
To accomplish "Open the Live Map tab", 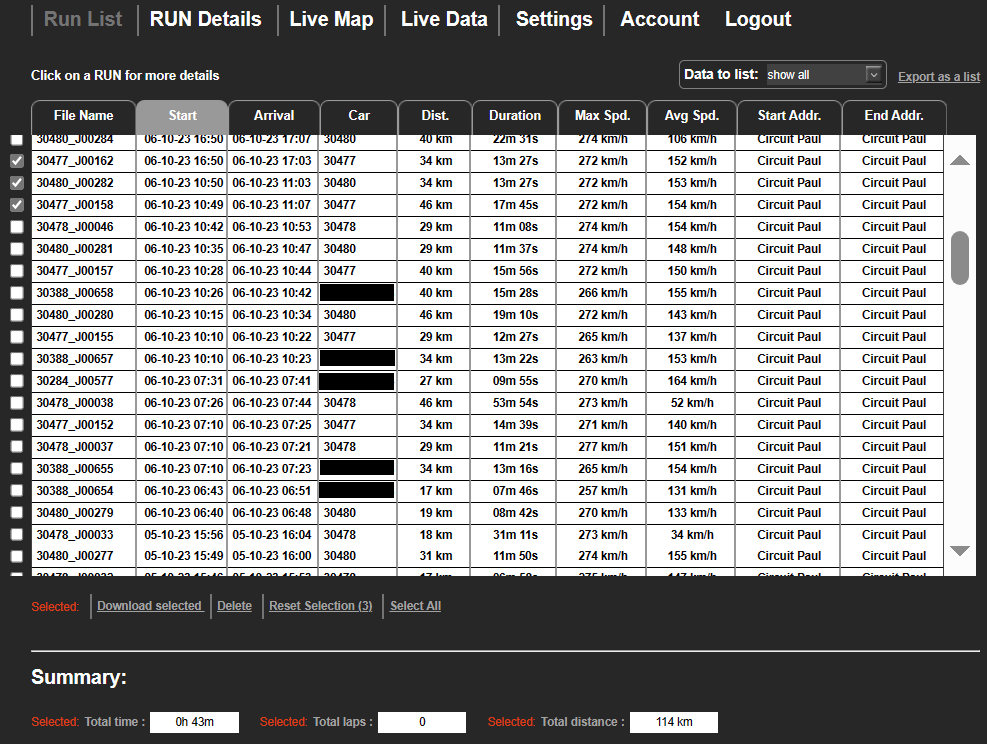I will click(x=331, y=20).
